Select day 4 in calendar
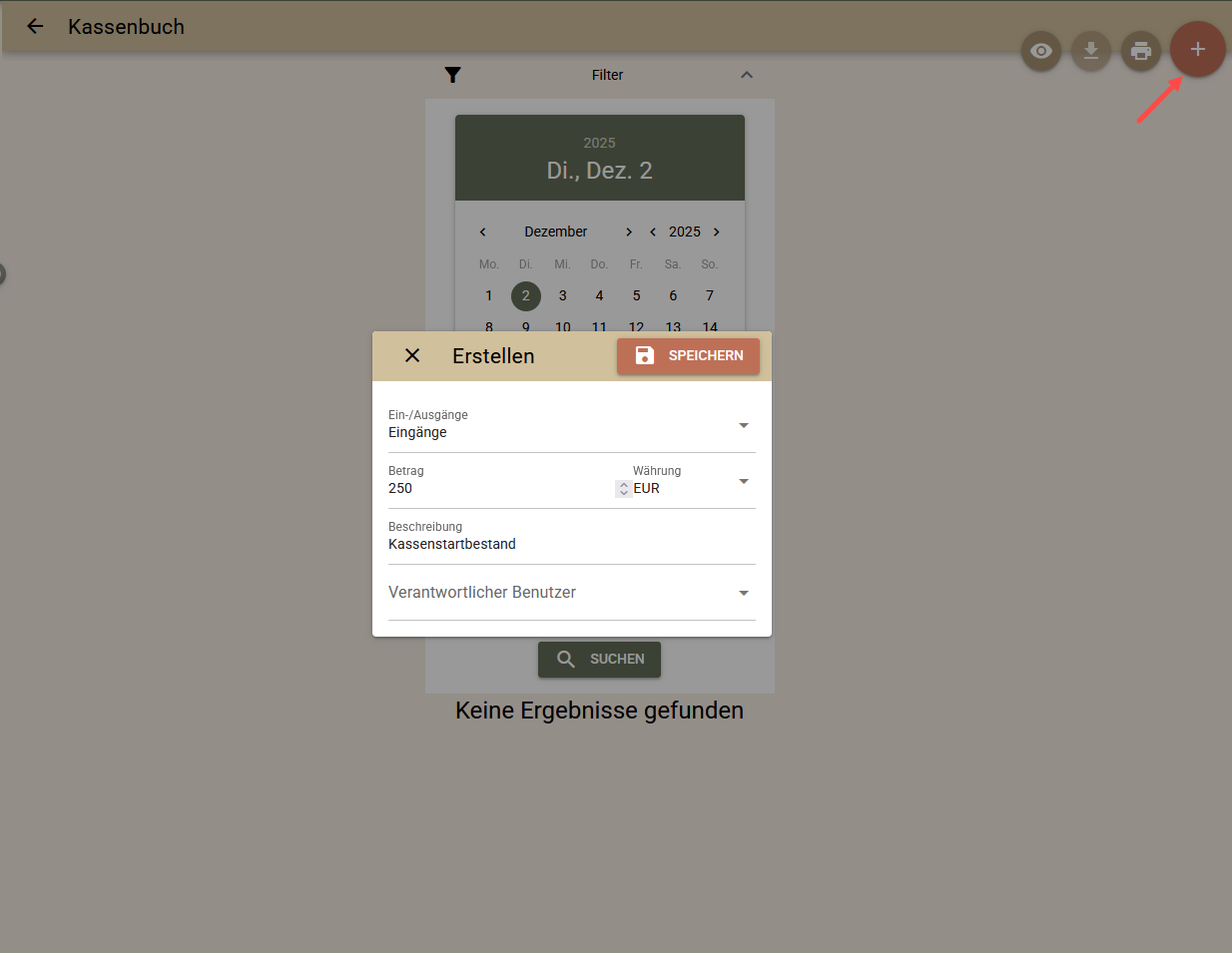Image resolution: width=1232 pixels, height=953 pixels. [x=599, y=296]
